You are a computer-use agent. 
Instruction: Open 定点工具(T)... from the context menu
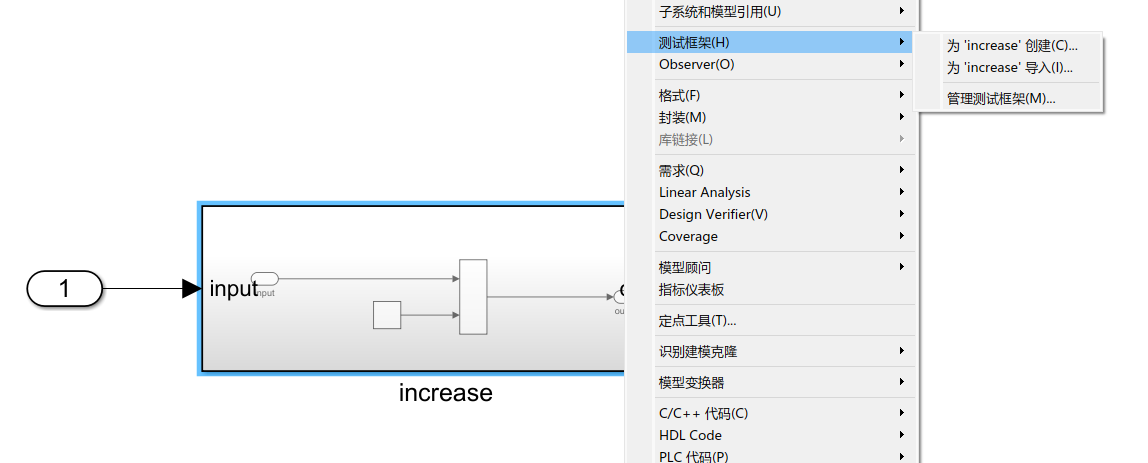click(697, 321)
